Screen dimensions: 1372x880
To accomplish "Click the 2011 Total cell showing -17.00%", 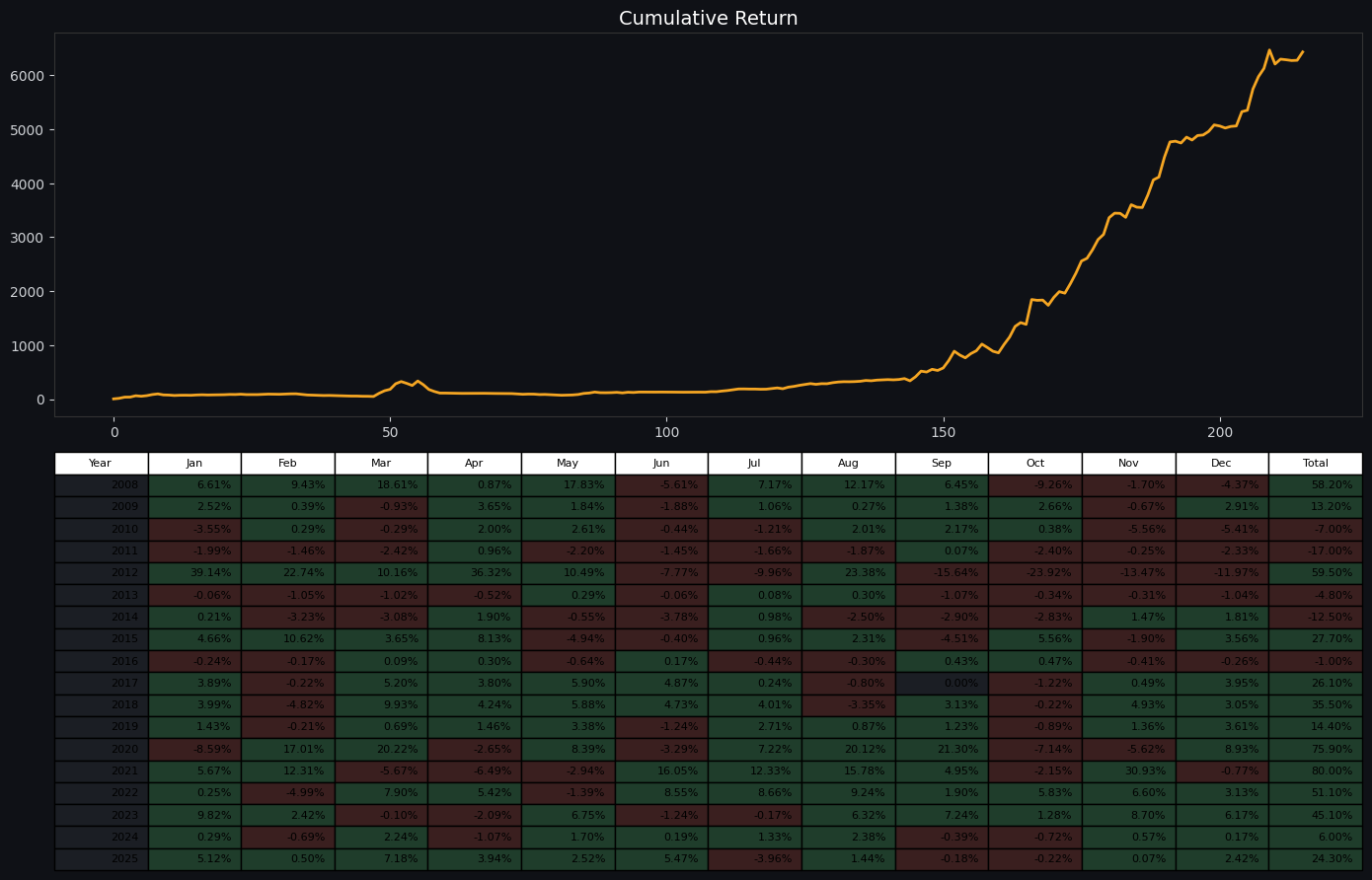I will [x=1315, y=551].
